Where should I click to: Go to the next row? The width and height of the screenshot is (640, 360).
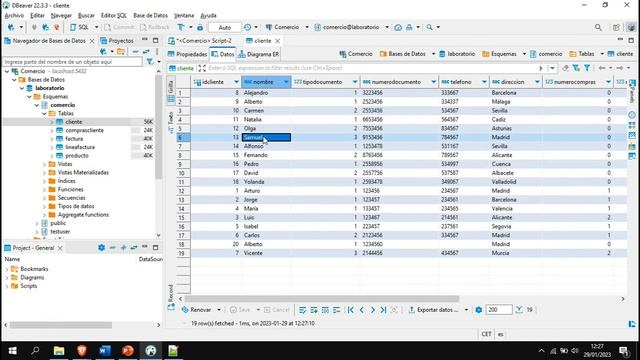pyautogui.click(x=373, y=310)
